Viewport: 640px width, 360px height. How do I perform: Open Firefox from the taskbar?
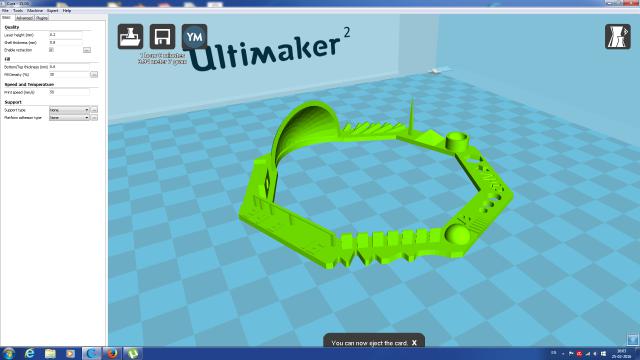(112, 353)
